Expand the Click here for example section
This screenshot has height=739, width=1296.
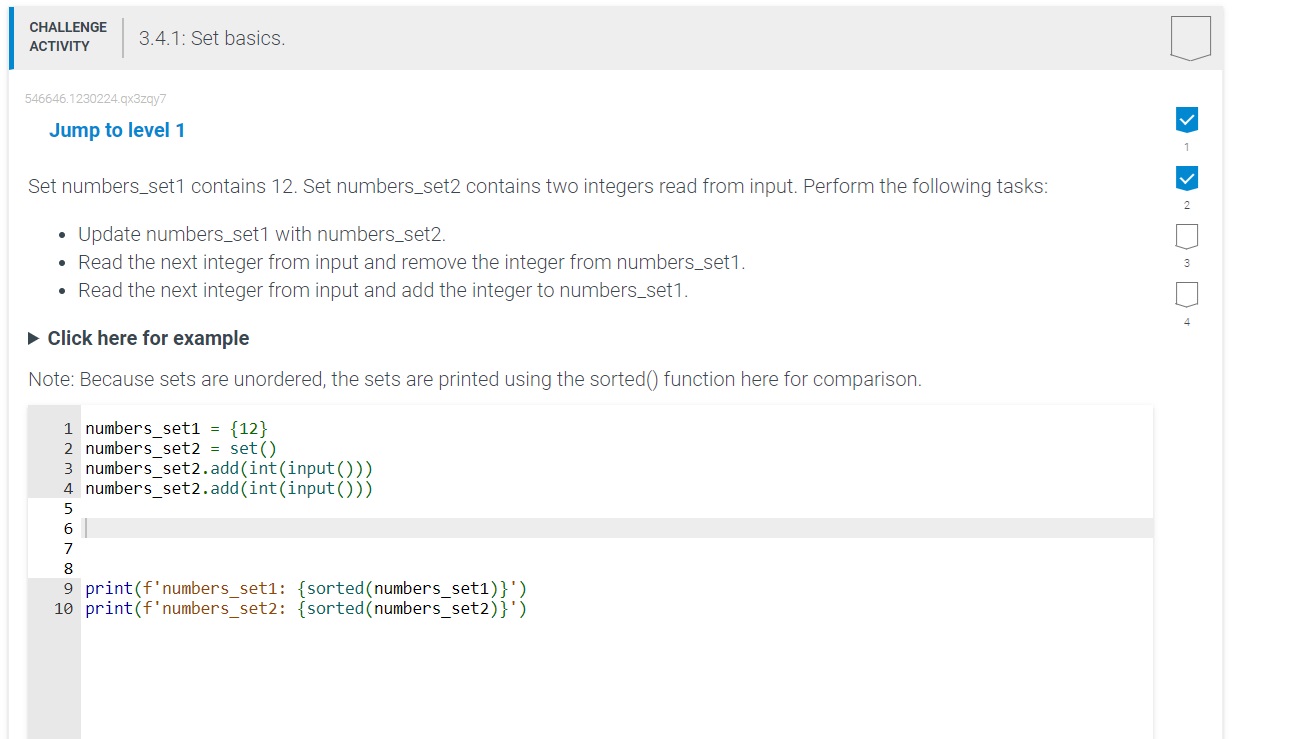point(139,338)
